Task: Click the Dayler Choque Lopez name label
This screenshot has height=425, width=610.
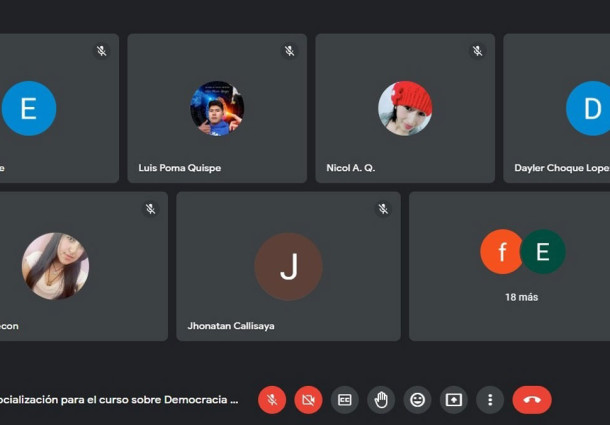Action: [561, 168]
